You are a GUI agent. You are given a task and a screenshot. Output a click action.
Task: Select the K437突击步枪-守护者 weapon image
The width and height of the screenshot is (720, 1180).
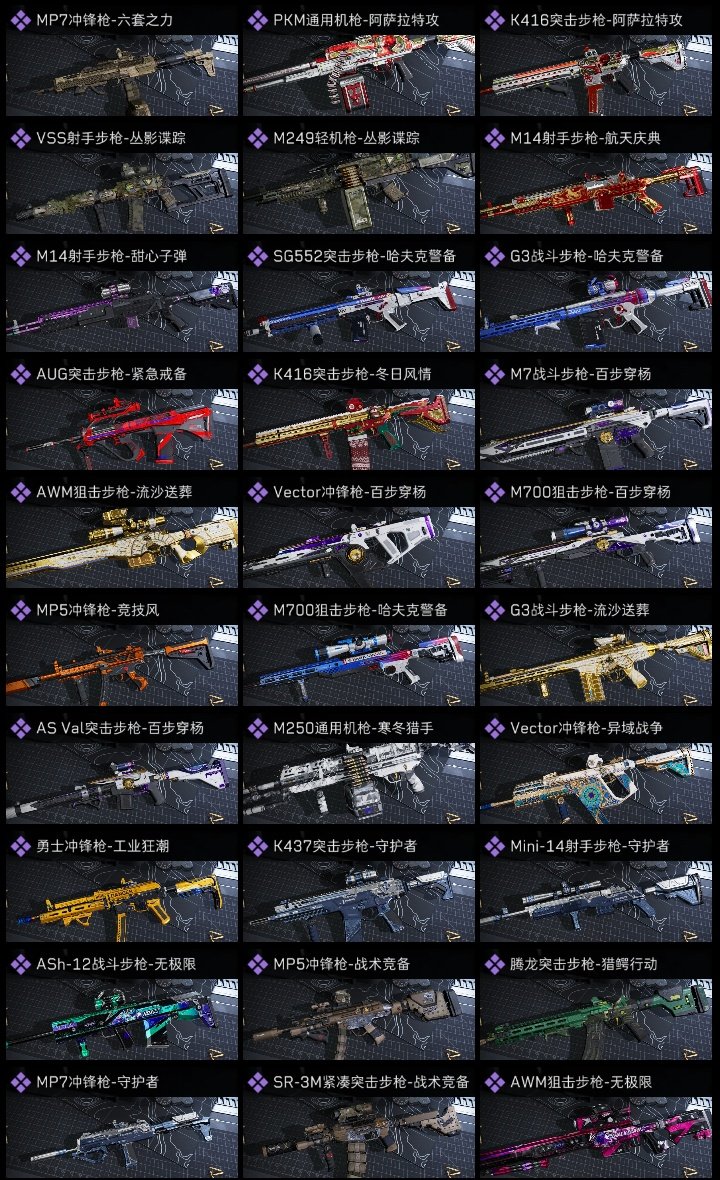[x=359, y=902]
